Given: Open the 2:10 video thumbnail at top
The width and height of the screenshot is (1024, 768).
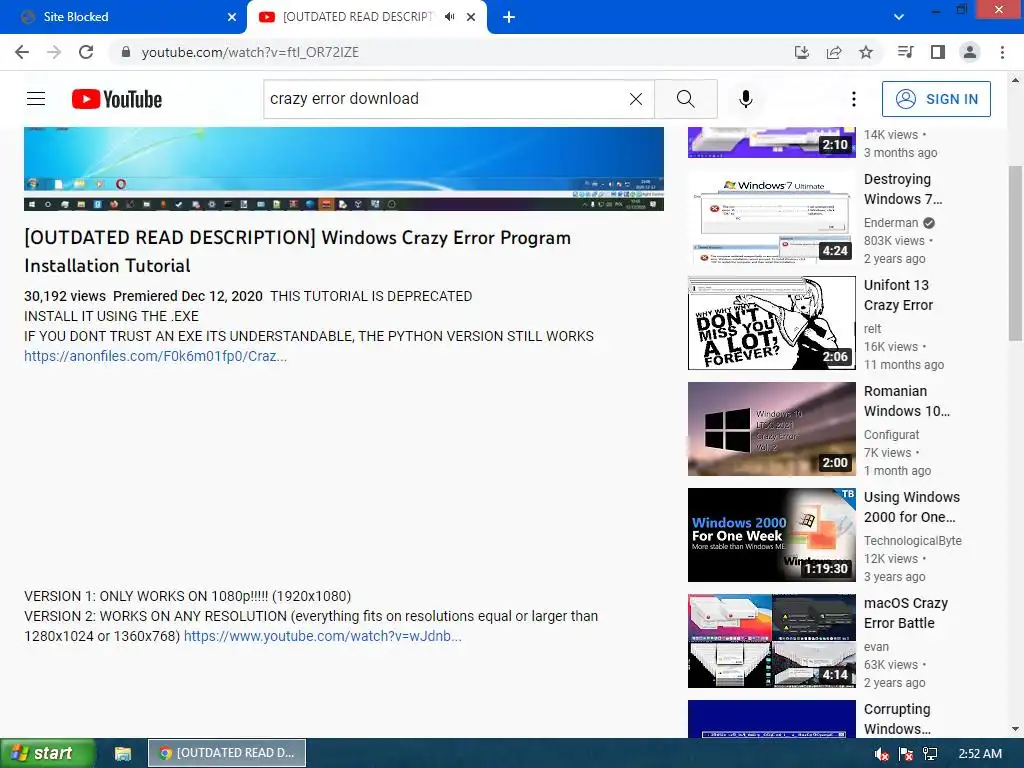Looking at the screenshot, I should pyautogui.click(x=771, y=142).
